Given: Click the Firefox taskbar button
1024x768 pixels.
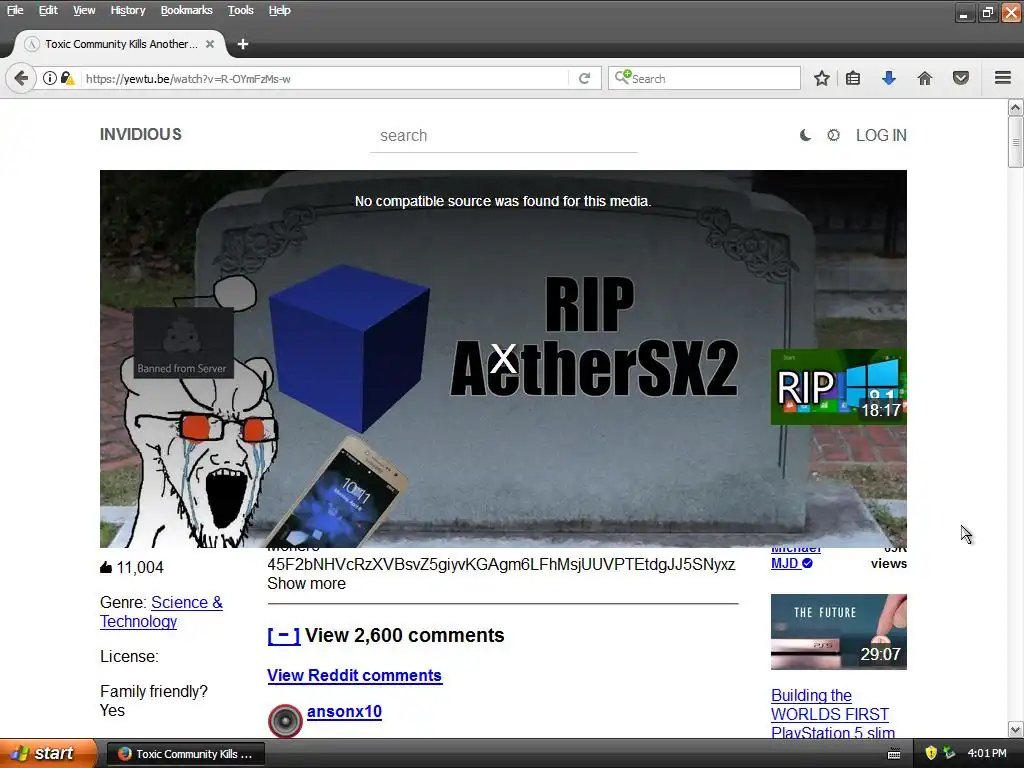Looking at the screenshot, I should (x=185, y=754).
